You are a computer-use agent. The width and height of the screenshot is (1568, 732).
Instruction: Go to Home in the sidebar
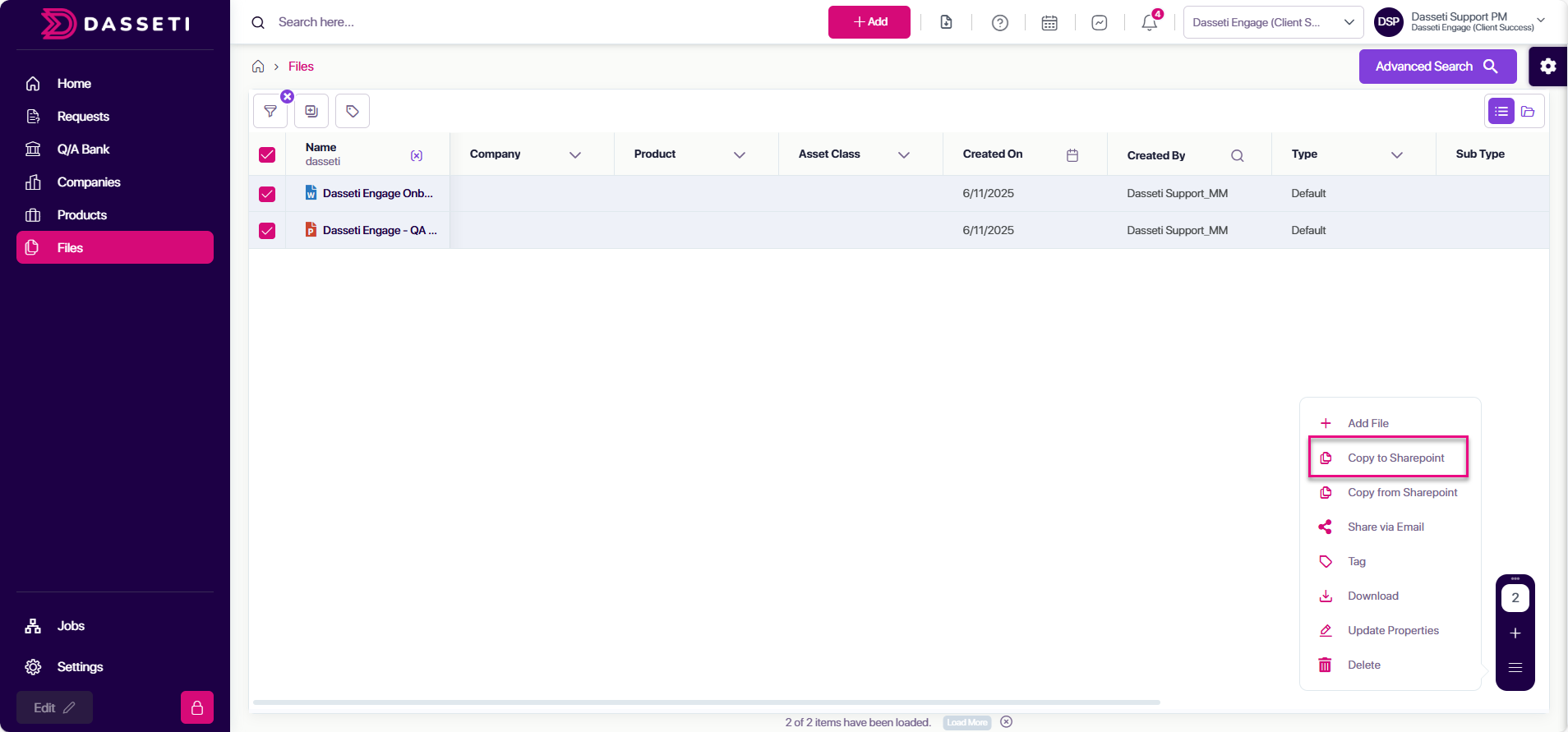click(x=115, y=83)
